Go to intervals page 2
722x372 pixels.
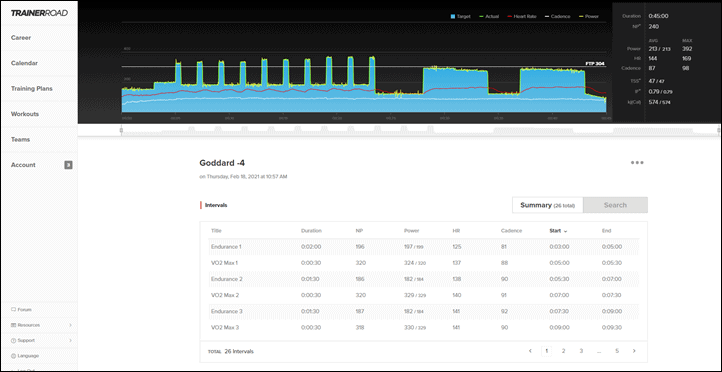(x=563, y=351)
